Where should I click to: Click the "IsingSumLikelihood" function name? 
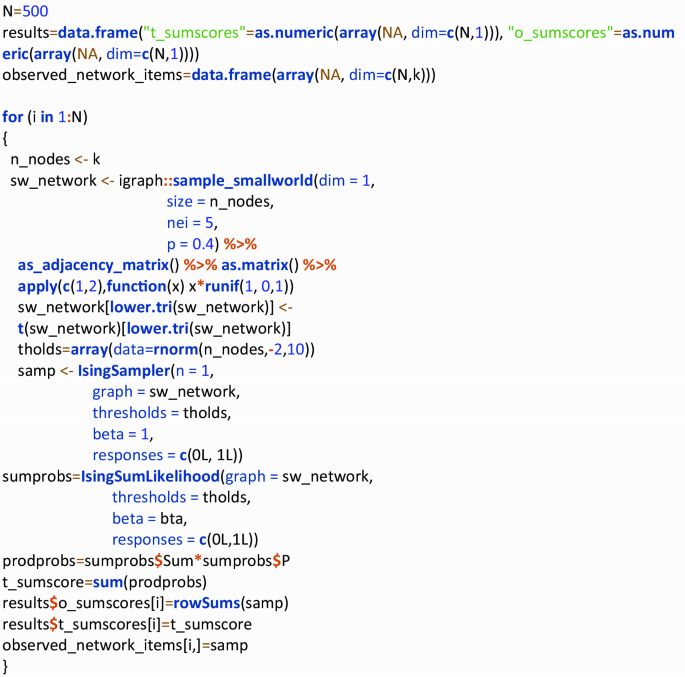click(x=150, y=477)
